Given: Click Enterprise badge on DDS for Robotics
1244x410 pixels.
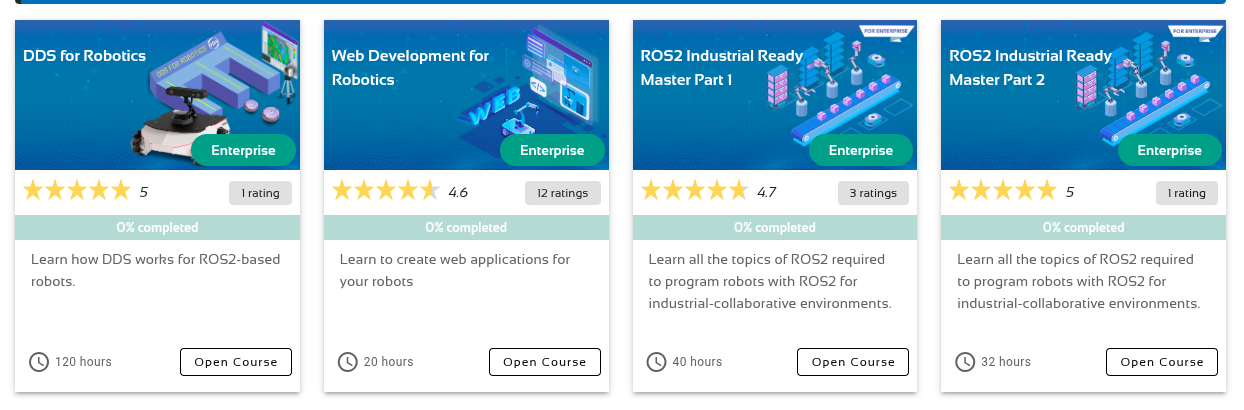Looking at the screenshot, I should pyautogui.click(x=243, y=151).
